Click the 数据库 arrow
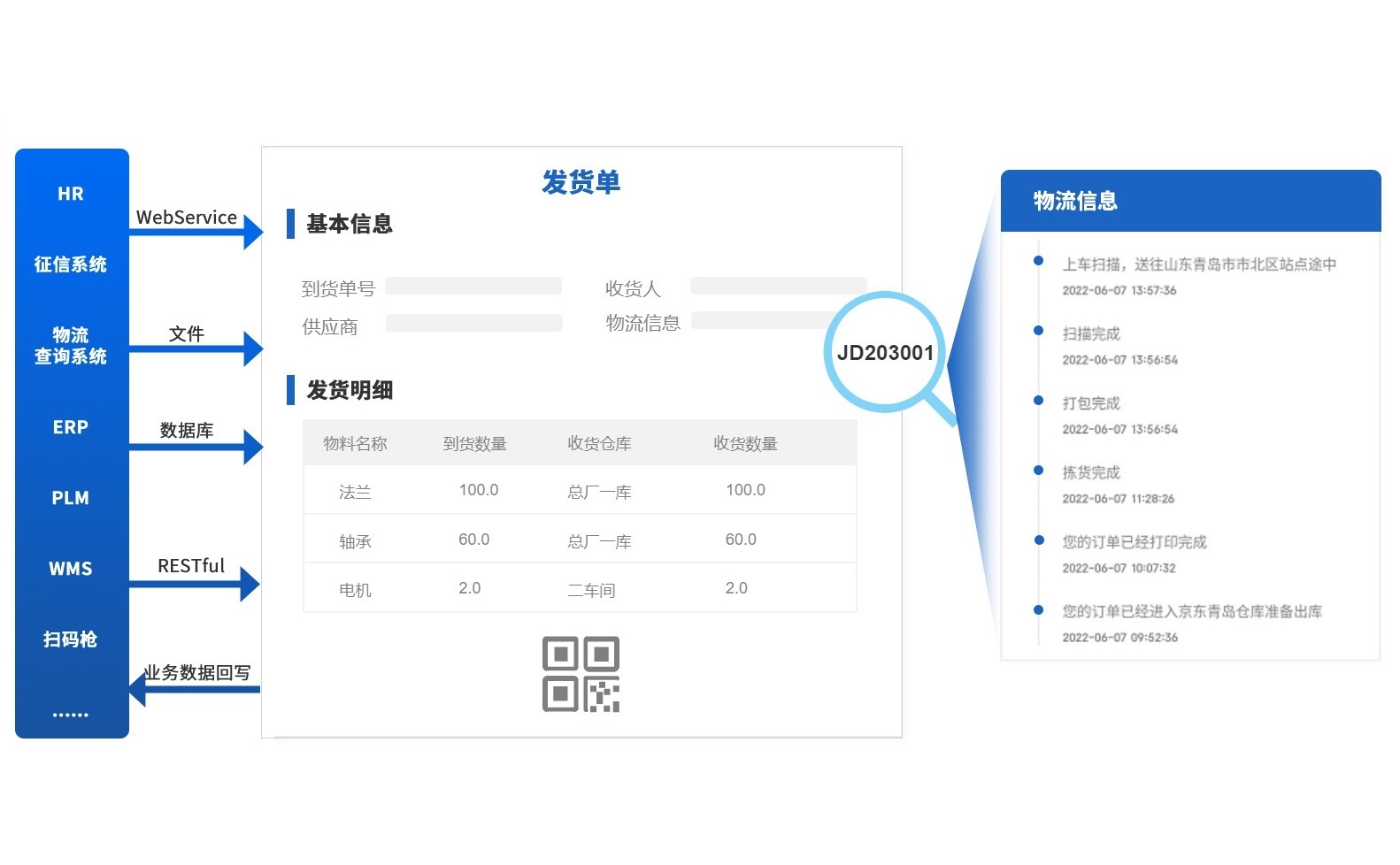Image resolution: width=1400 pixels, height=865 pixels. click(x=196, y=447)
